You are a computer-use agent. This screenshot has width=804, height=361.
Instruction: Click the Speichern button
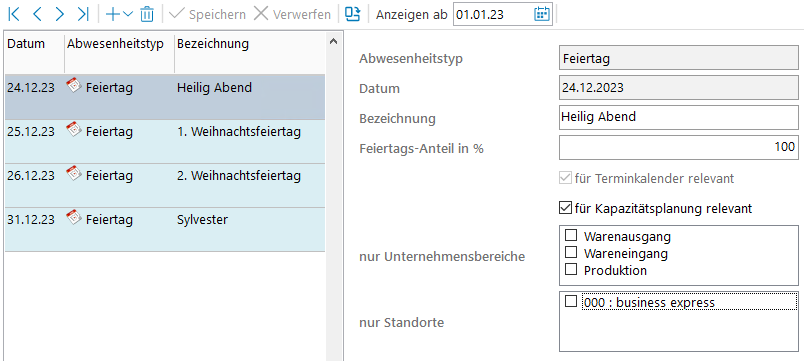207,14
